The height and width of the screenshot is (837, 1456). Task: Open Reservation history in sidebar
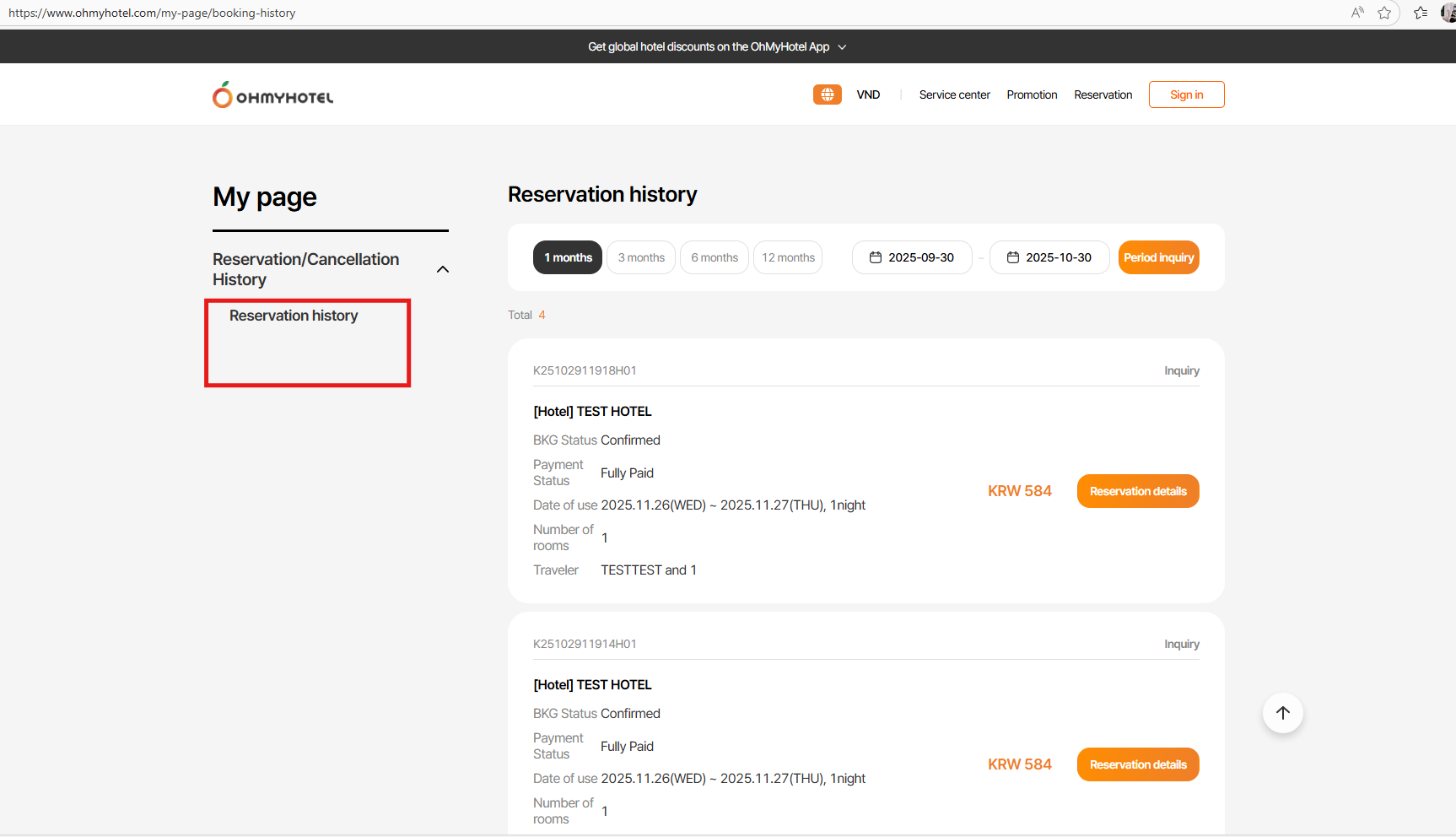294,316
